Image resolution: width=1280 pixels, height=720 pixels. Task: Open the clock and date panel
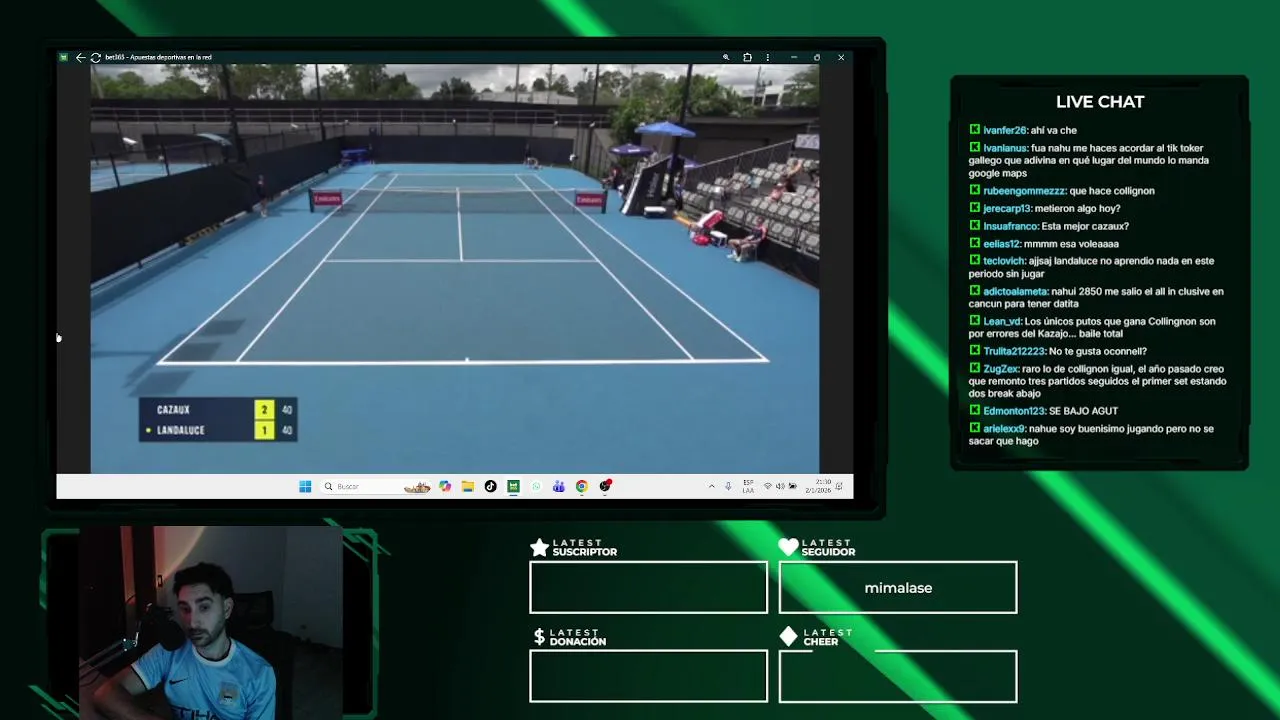(817, 486)
